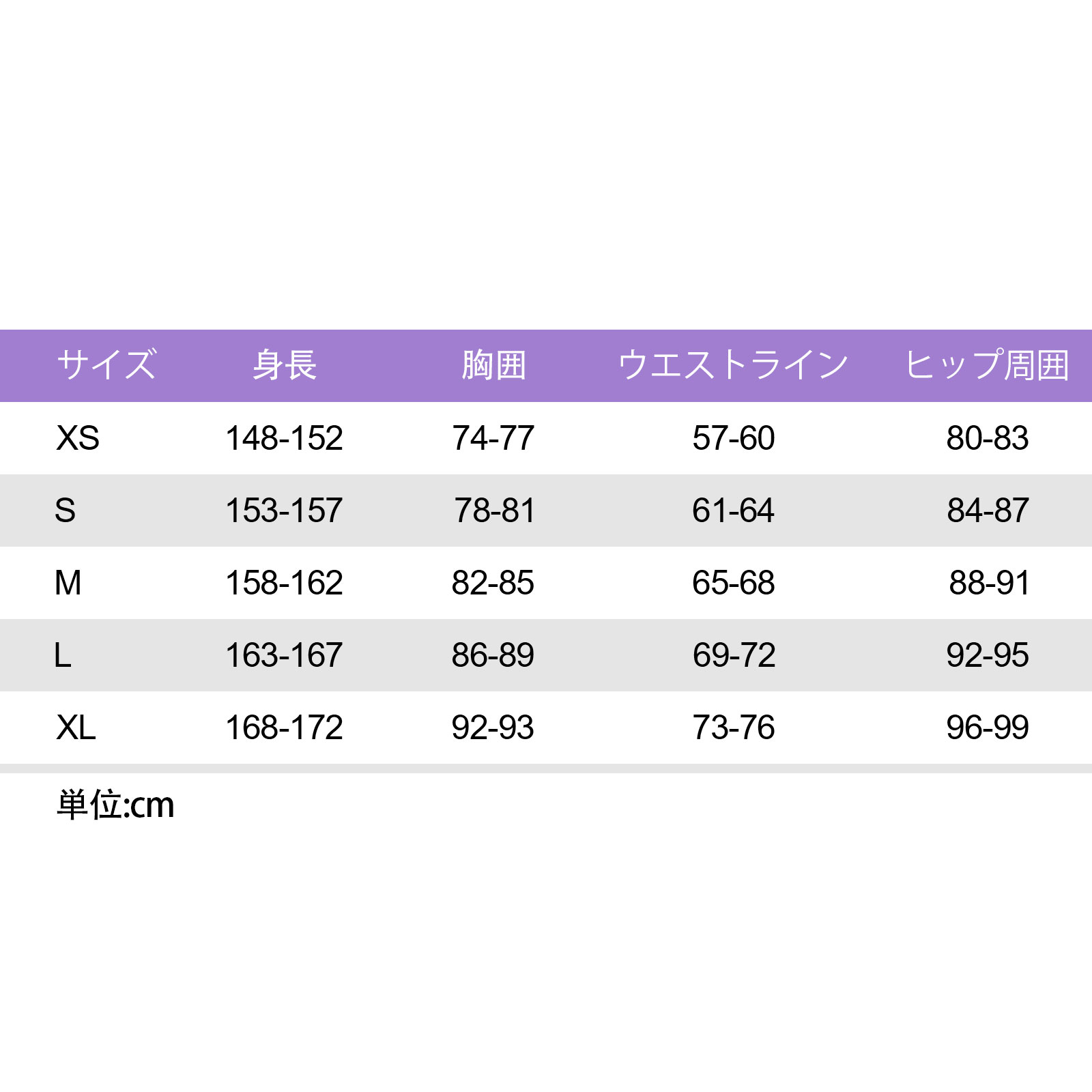Select the 92-95 hip measurement

tap(988, 655)
